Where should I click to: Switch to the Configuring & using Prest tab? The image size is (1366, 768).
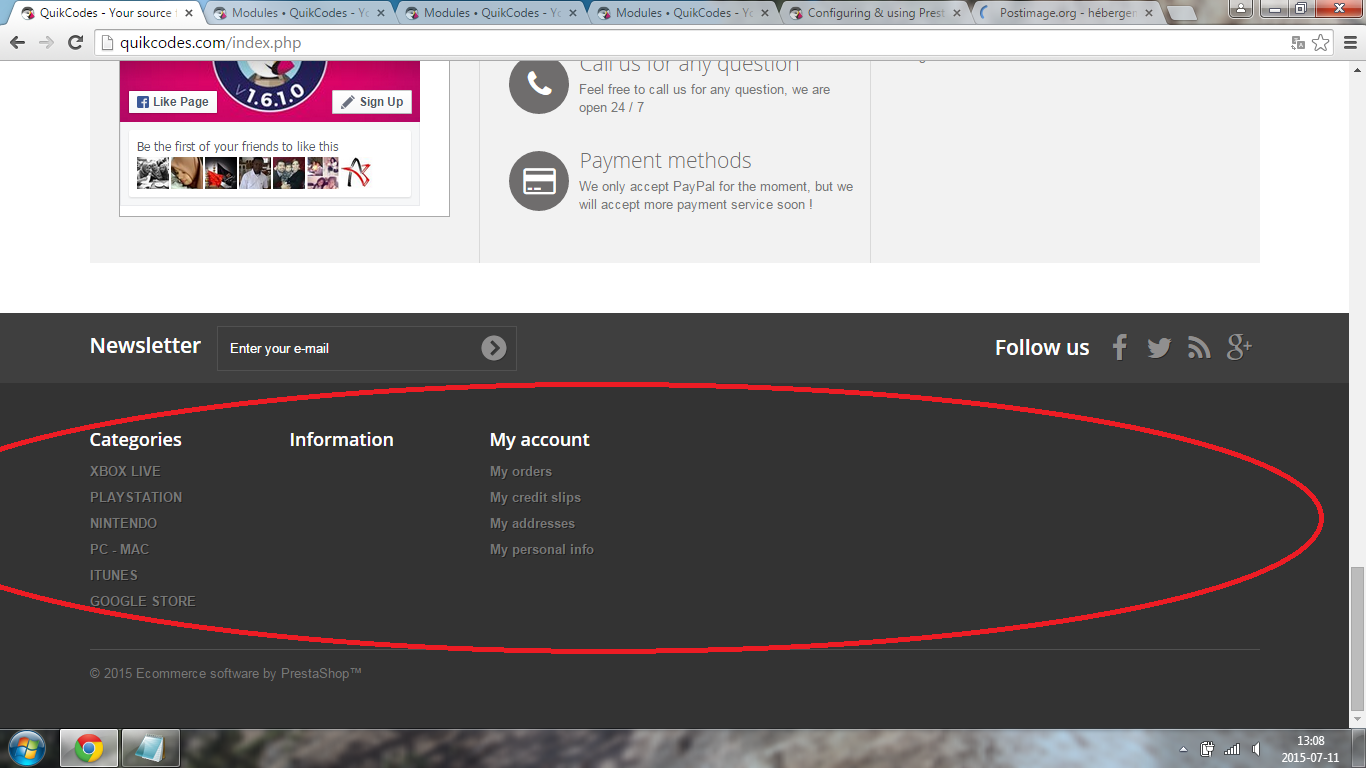[874, 13]
